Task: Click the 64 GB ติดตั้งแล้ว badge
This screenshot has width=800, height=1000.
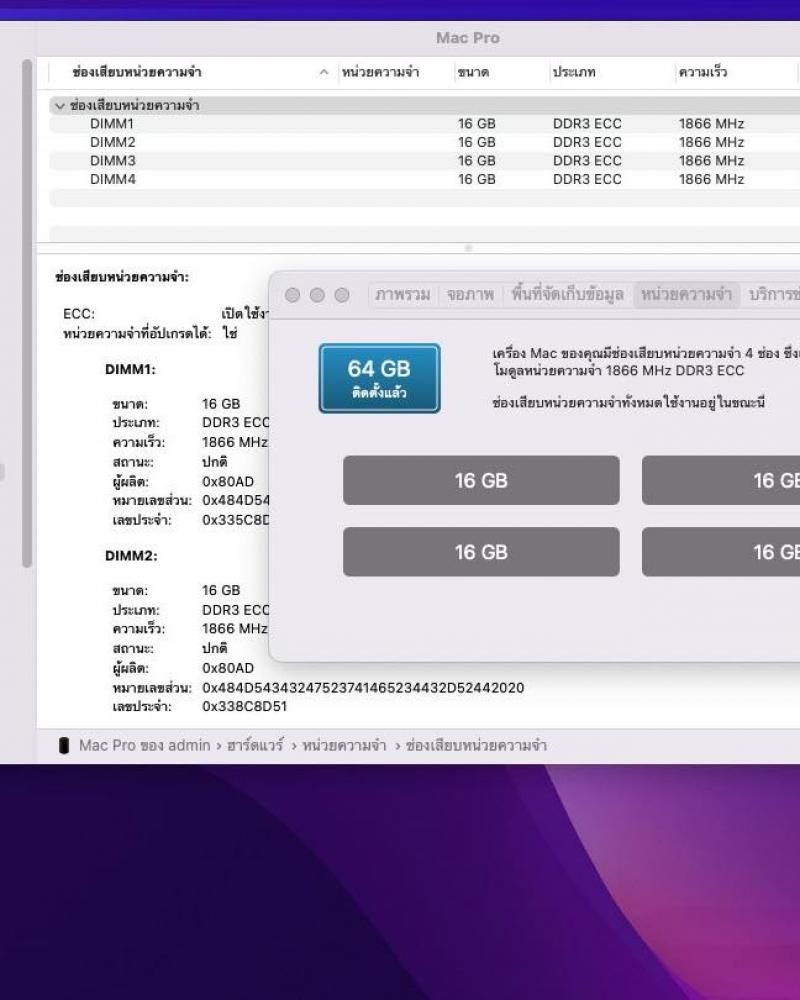Action: [x=380, y=378]
